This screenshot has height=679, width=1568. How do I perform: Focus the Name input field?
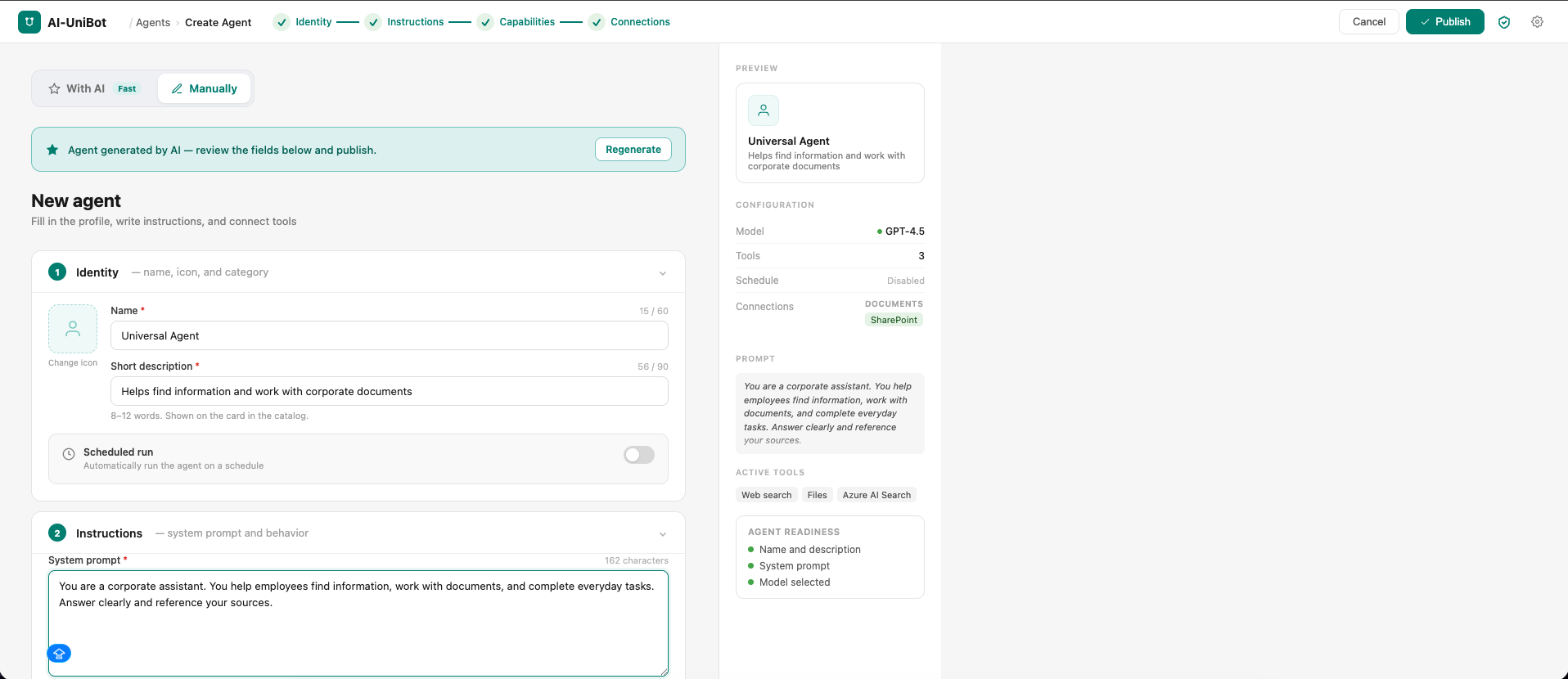(390, 335)
